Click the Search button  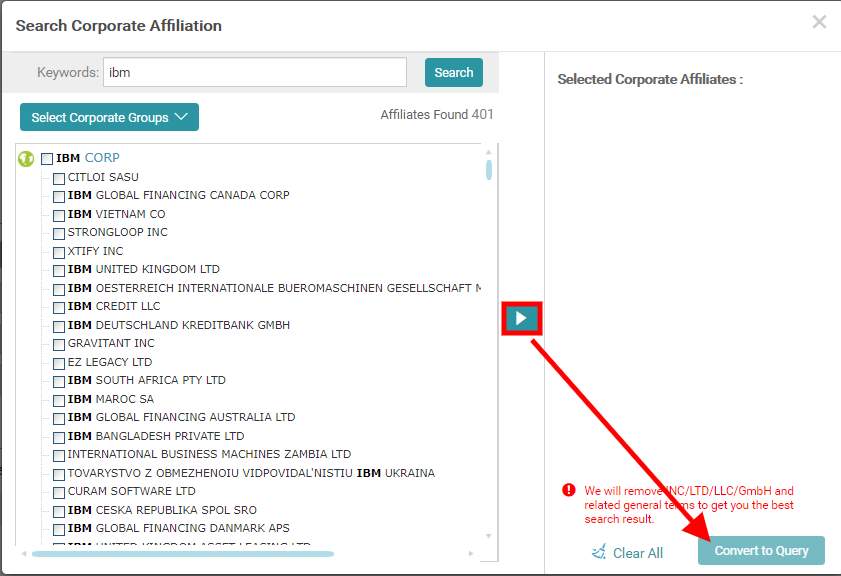454,72
